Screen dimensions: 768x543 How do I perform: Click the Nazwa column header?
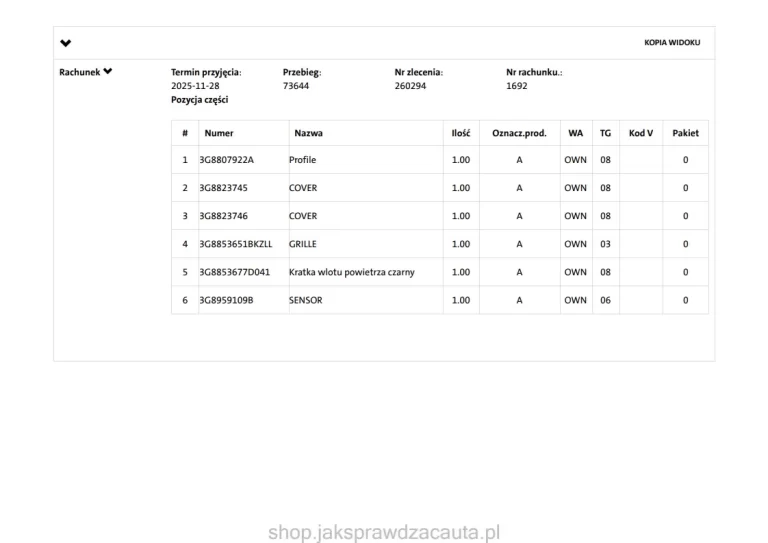pos(308,133)
